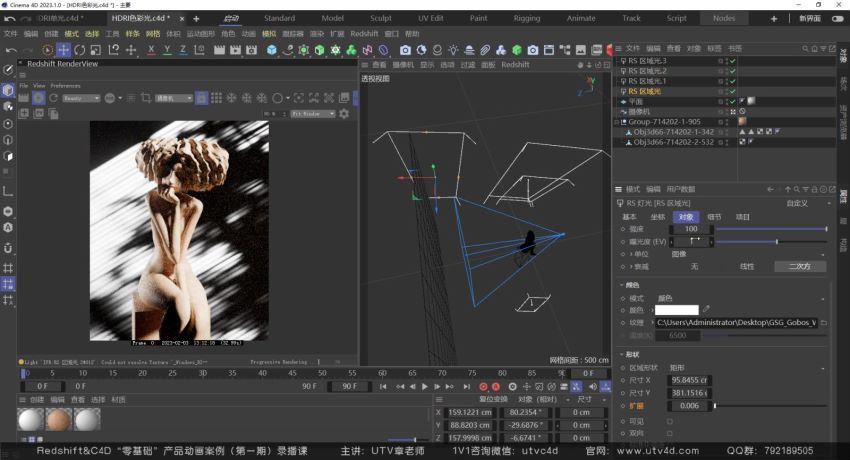
Task: Switch to the Standard layout tab
Action: point(279,18)
